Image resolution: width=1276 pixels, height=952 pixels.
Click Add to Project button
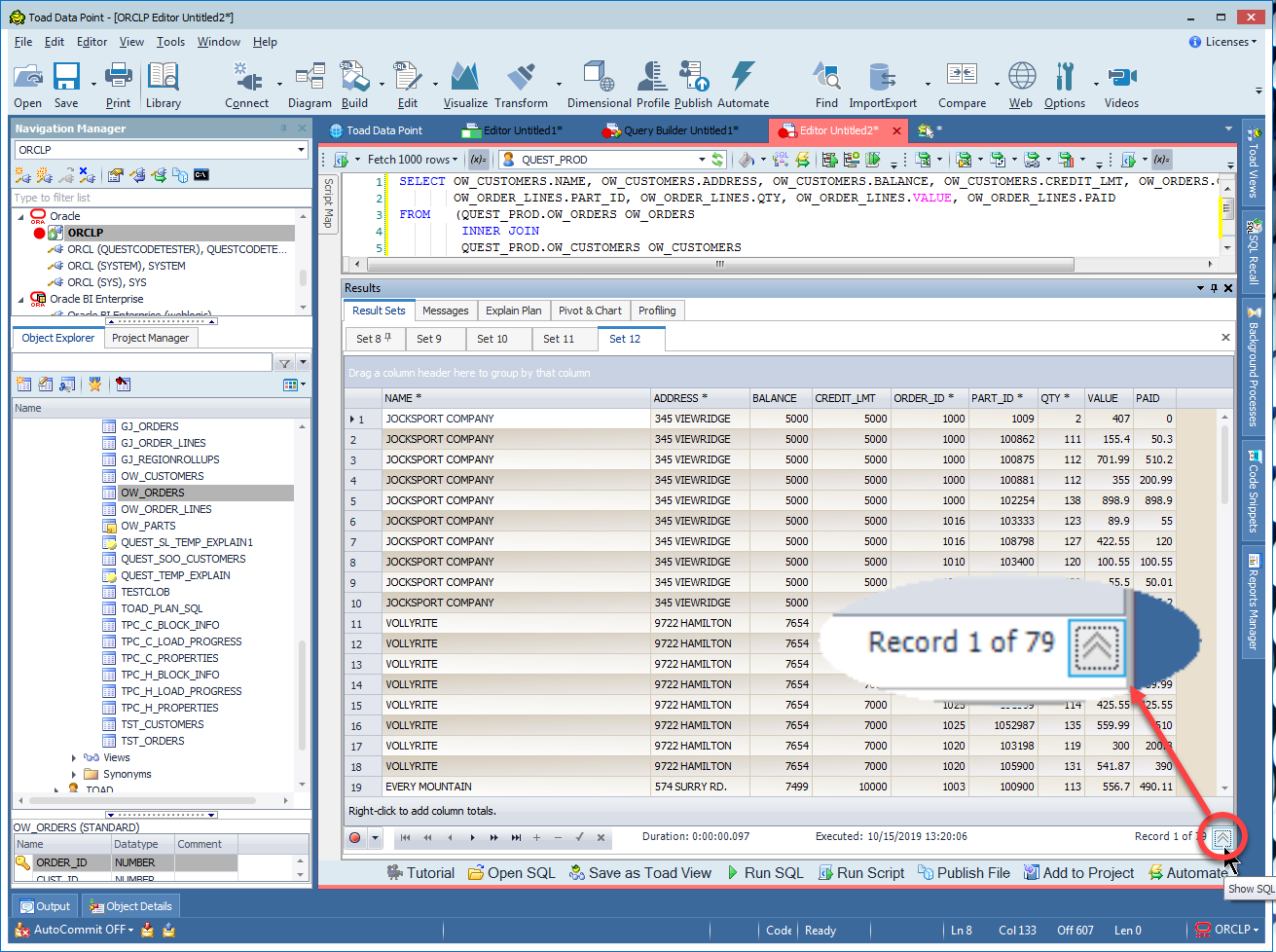1078,873
